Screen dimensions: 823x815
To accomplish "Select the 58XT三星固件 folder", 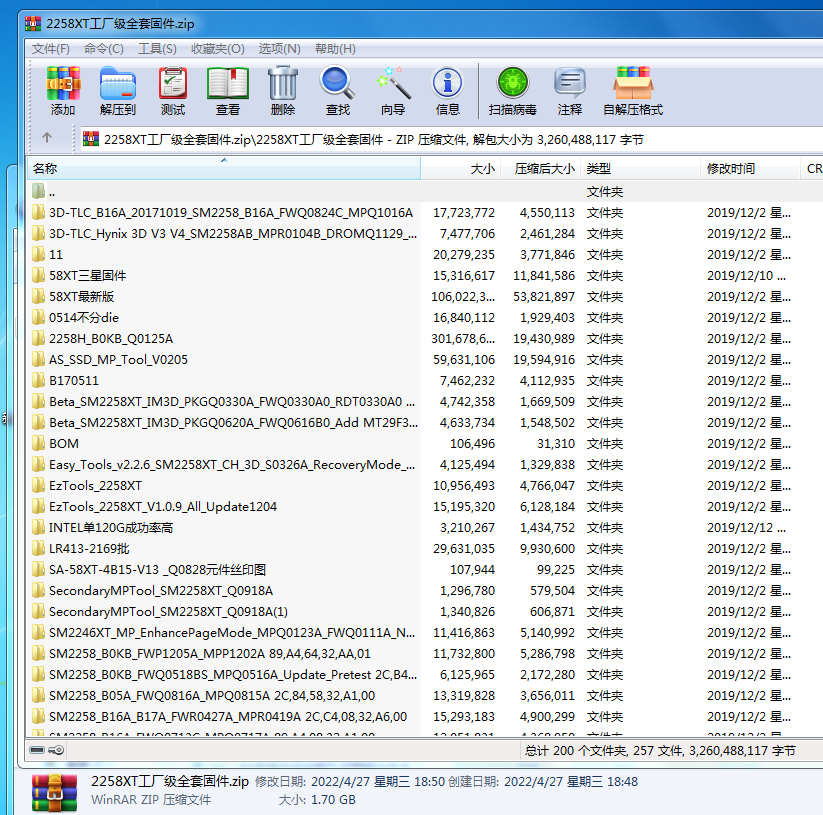I will [x=87, y=275].
